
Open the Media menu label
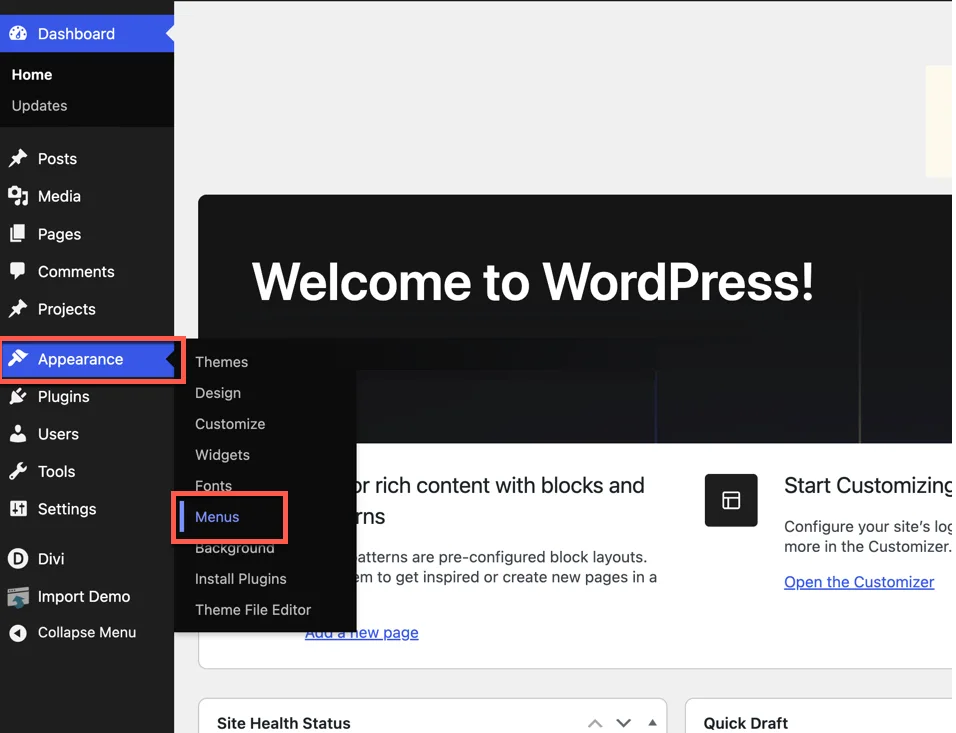pos(59,196)
